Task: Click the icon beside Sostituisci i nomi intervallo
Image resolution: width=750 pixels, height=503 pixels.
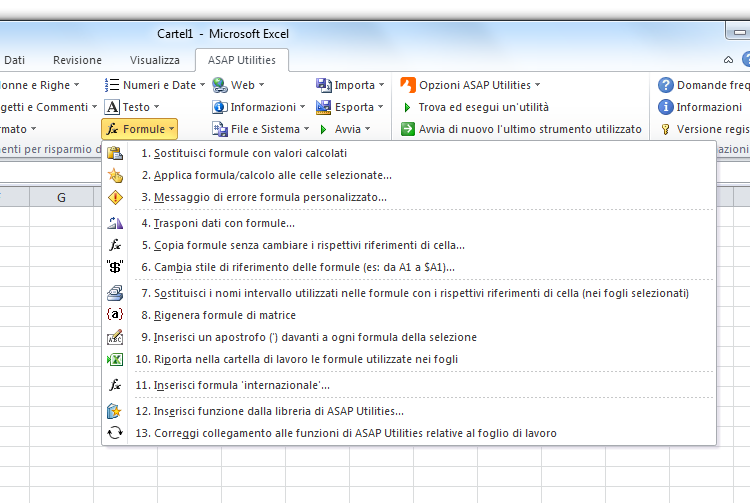Action: point(115,293)
